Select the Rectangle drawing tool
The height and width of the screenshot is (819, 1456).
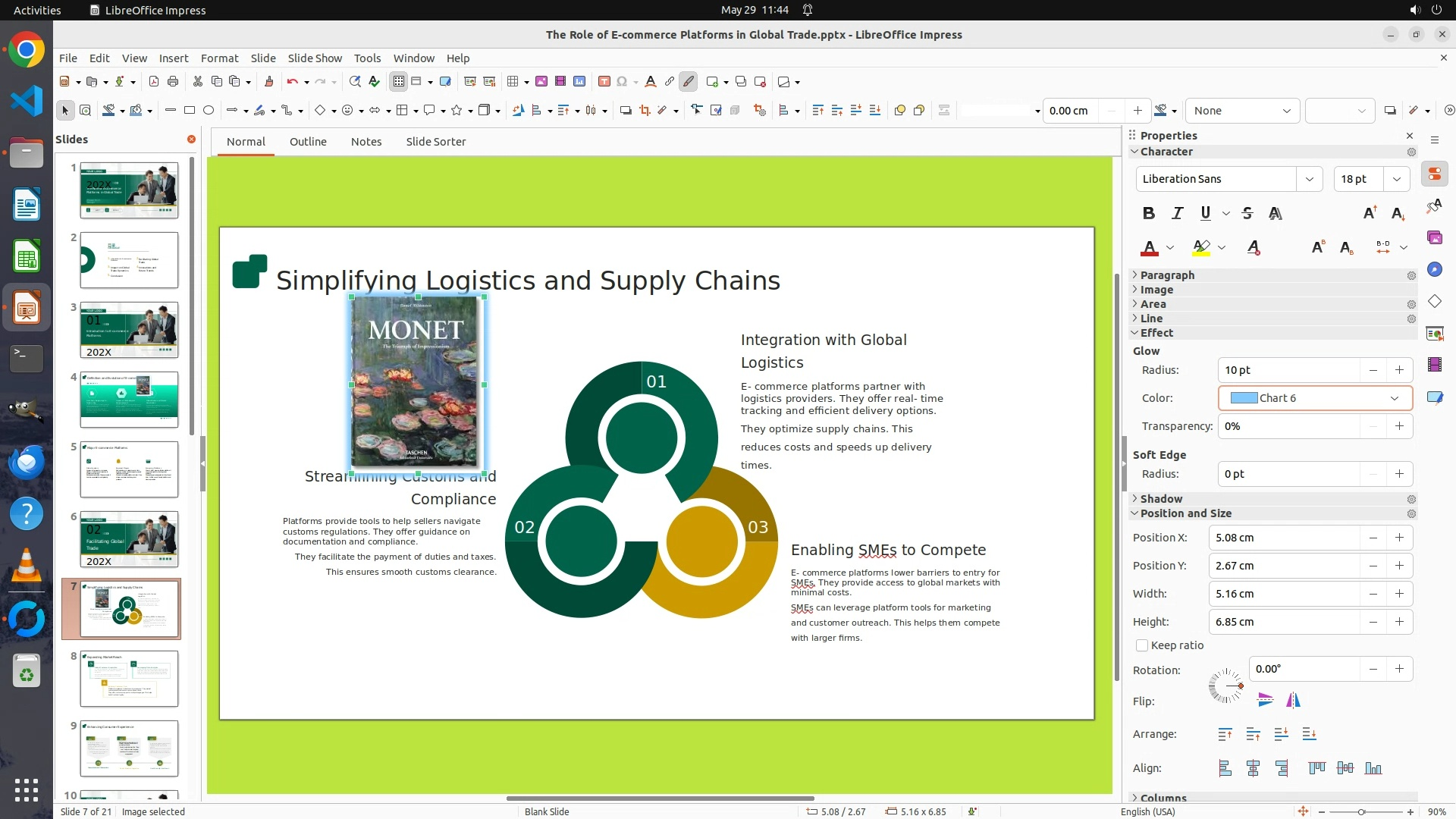coord(190,111)
